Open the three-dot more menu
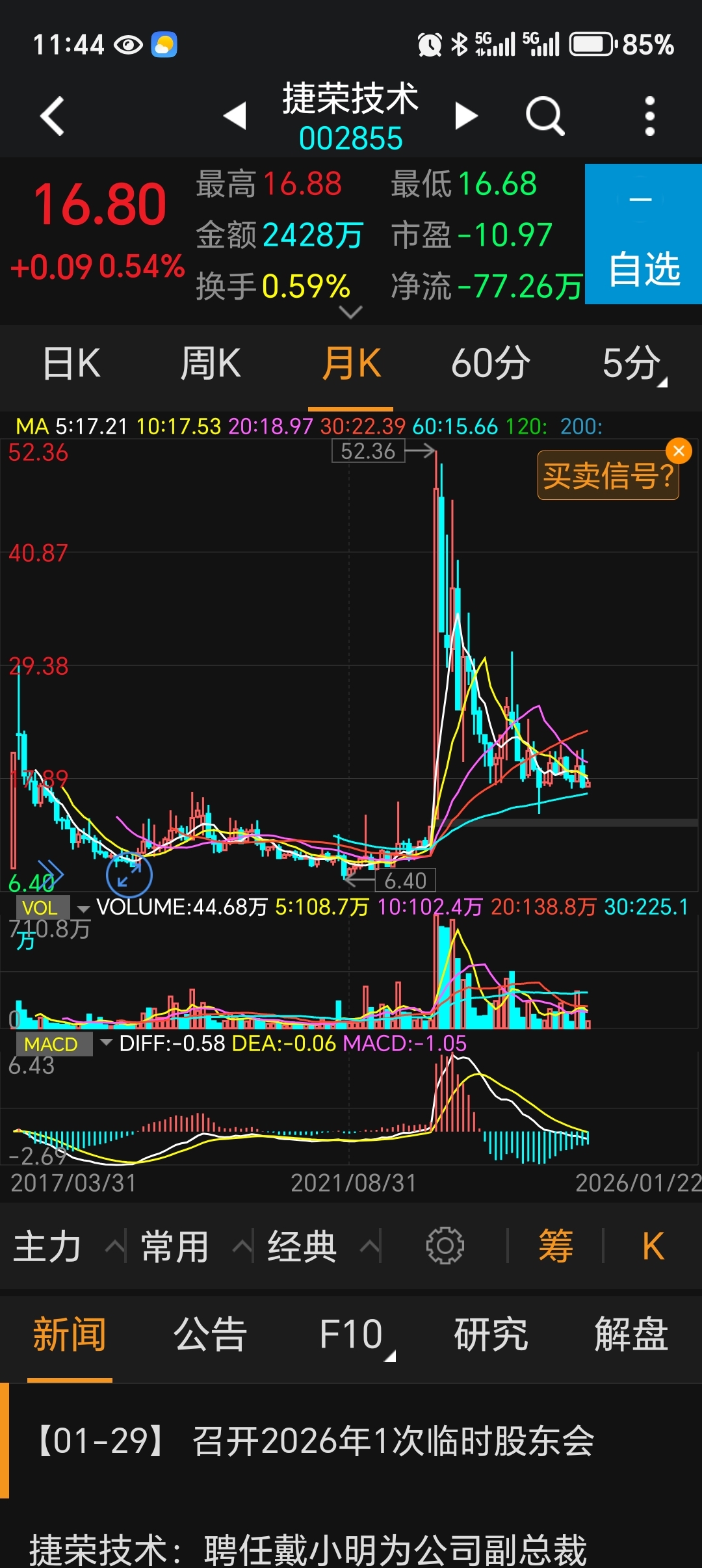The height and width of the screenshot is (1568, 702). (649, 116)
